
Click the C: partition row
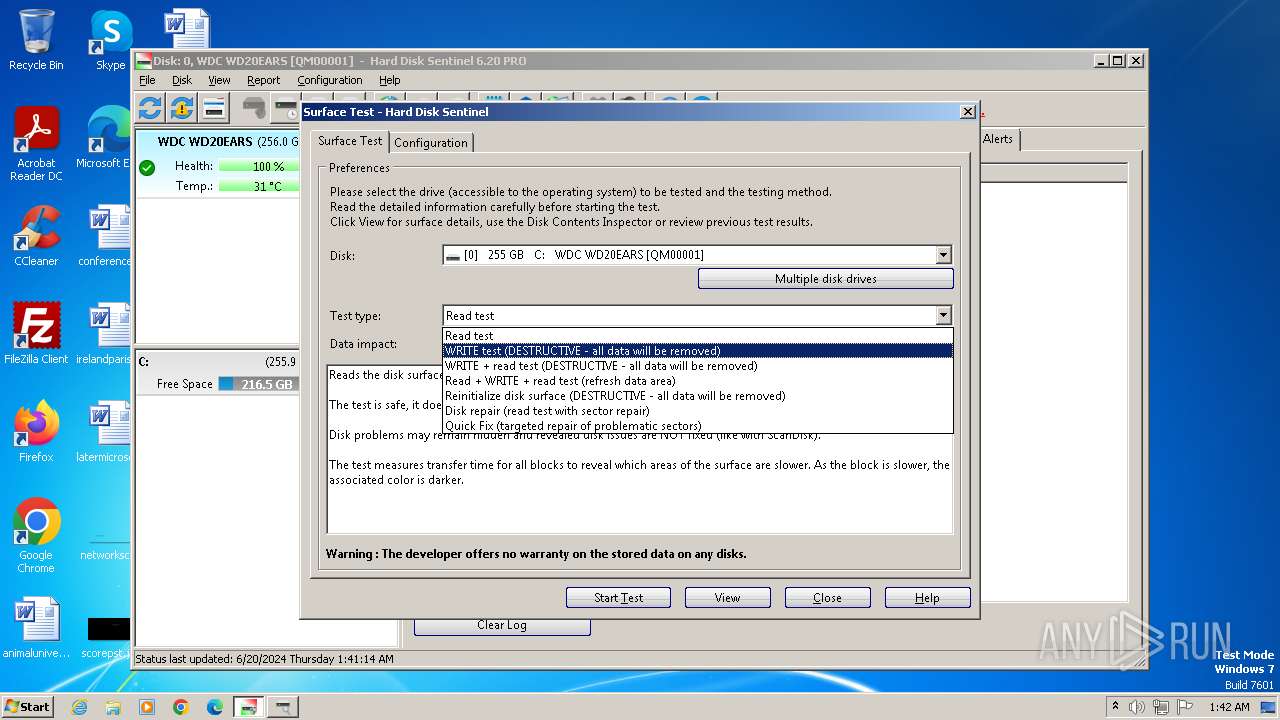click(x=218, y=362)
